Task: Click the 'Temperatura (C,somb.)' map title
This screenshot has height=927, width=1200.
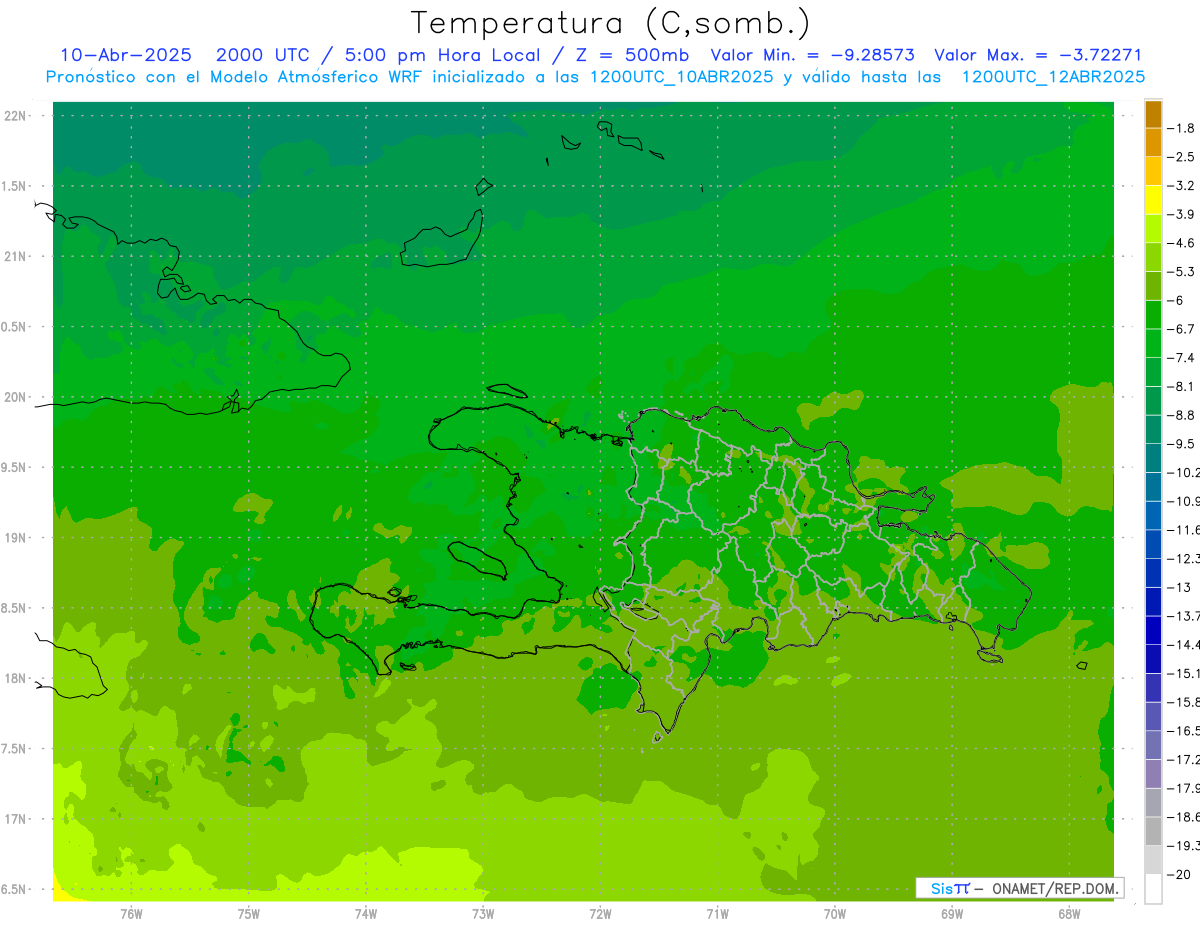Action: coord(610,23)
